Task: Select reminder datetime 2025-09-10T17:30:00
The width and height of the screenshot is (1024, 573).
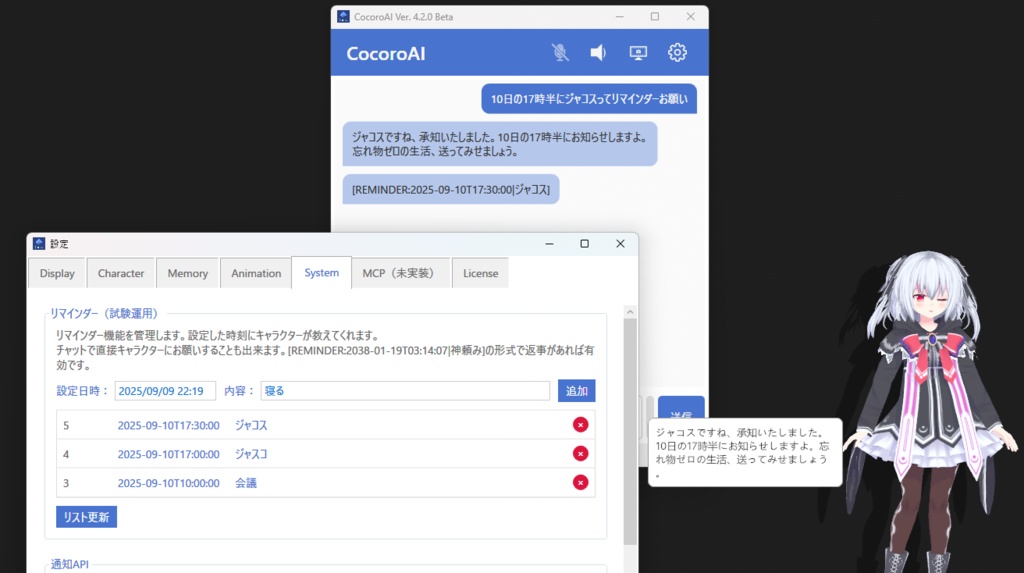Action: pyautogui.click(x=168, y=425)
